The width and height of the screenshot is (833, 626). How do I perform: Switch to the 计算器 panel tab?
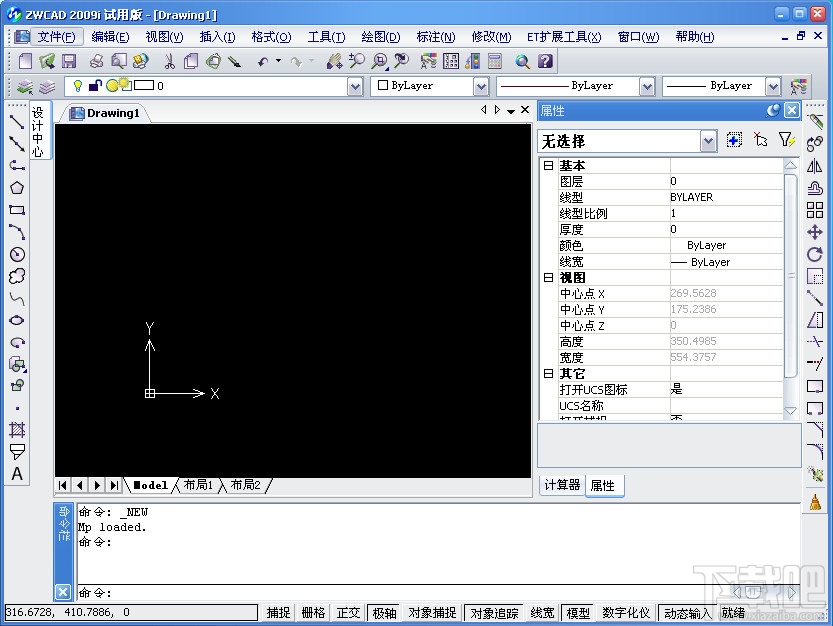pos(562,485)
